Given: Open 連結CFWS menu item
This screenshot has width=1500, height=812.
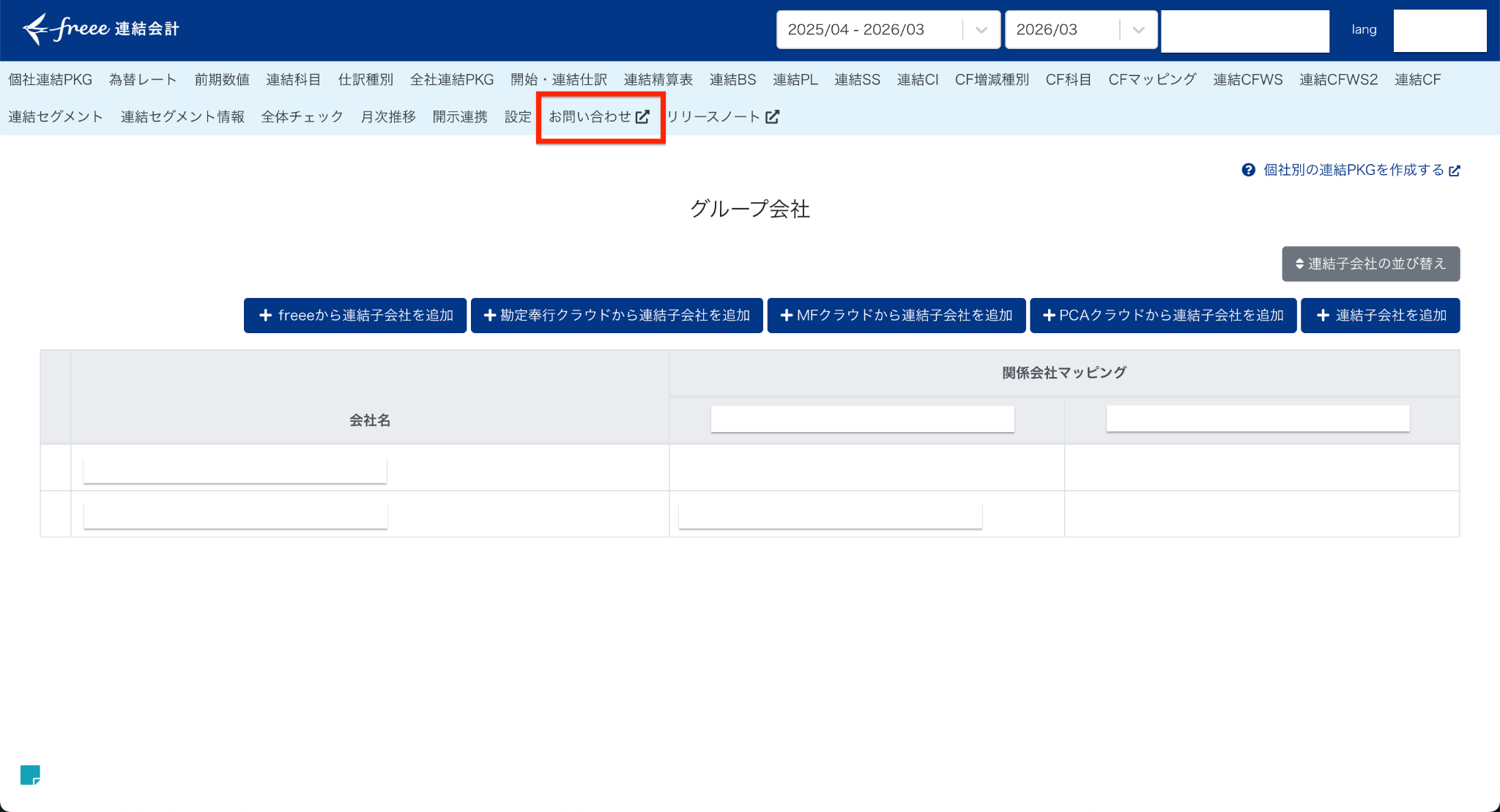Looking at the screenshot, I should pyautogui.click(x=1248, y=80).
